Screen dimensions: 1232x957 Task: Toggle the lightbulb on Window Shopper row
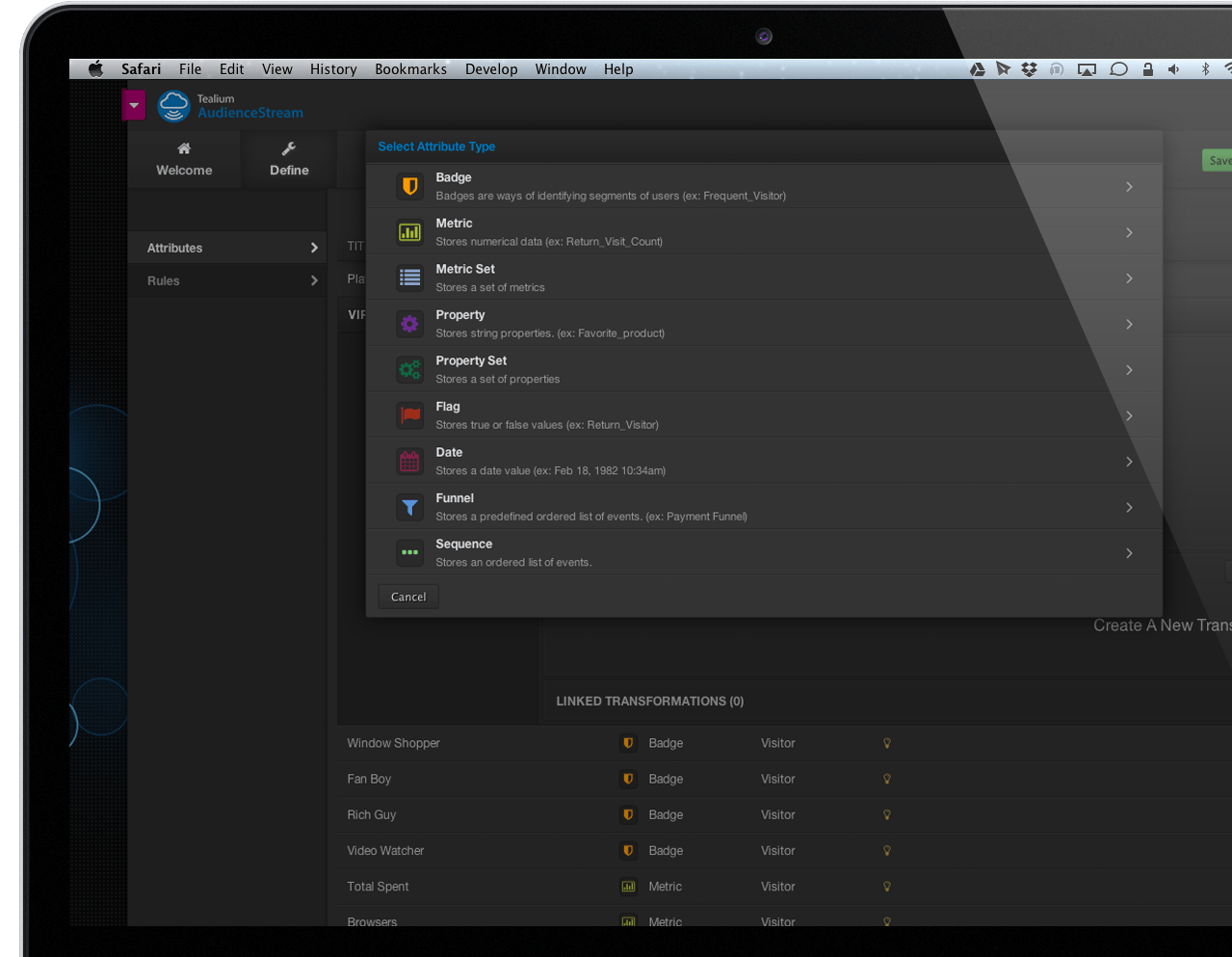click(887, 743)
